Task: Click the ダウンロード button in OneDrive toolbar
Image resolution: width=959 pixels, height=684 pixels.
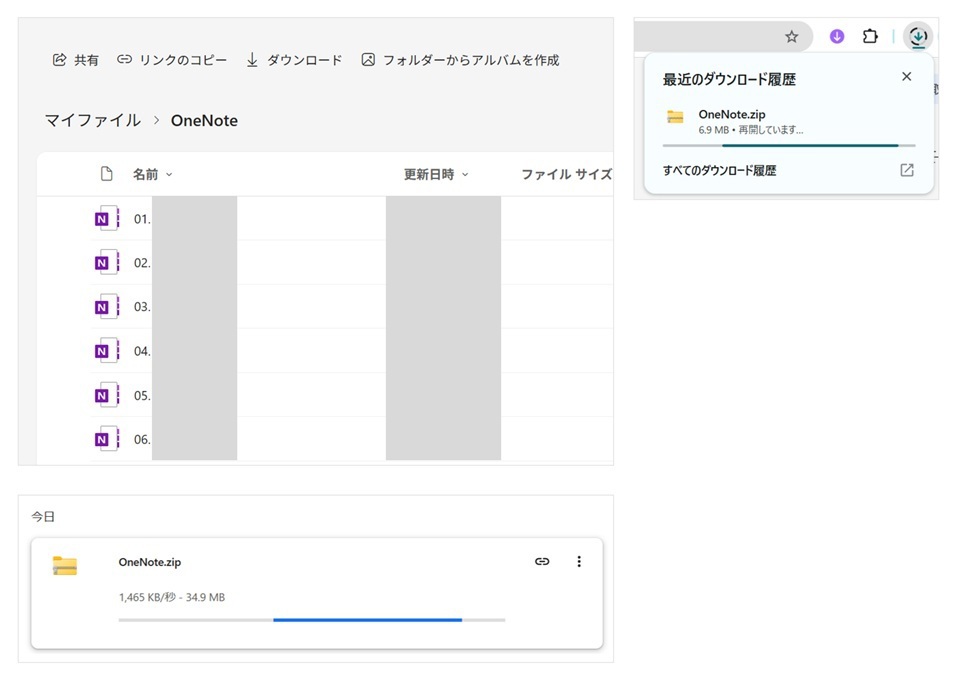Action: pos(294,60)
